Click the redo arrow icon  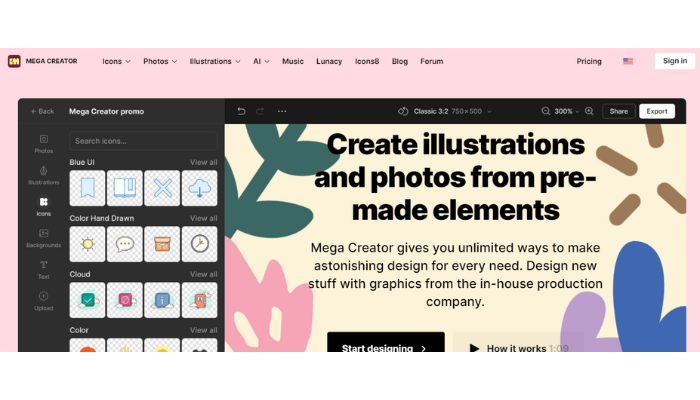[x=260, y=111]
